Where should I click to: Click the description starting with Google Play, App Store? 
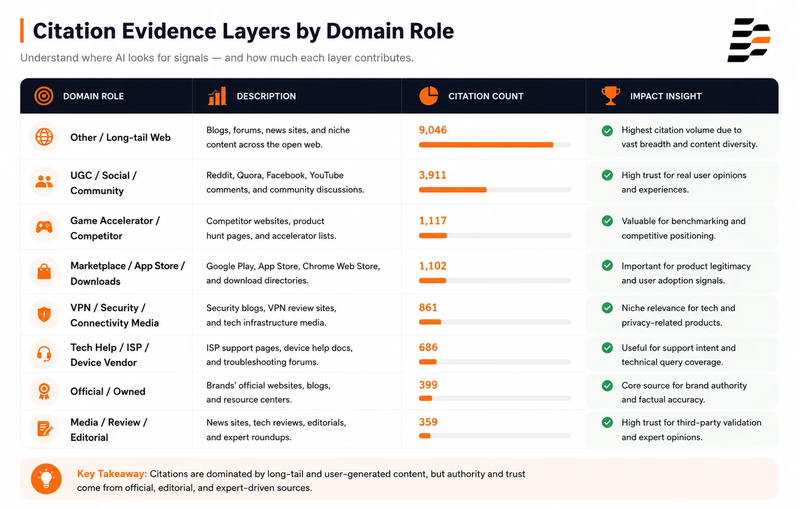pos(293,273)
